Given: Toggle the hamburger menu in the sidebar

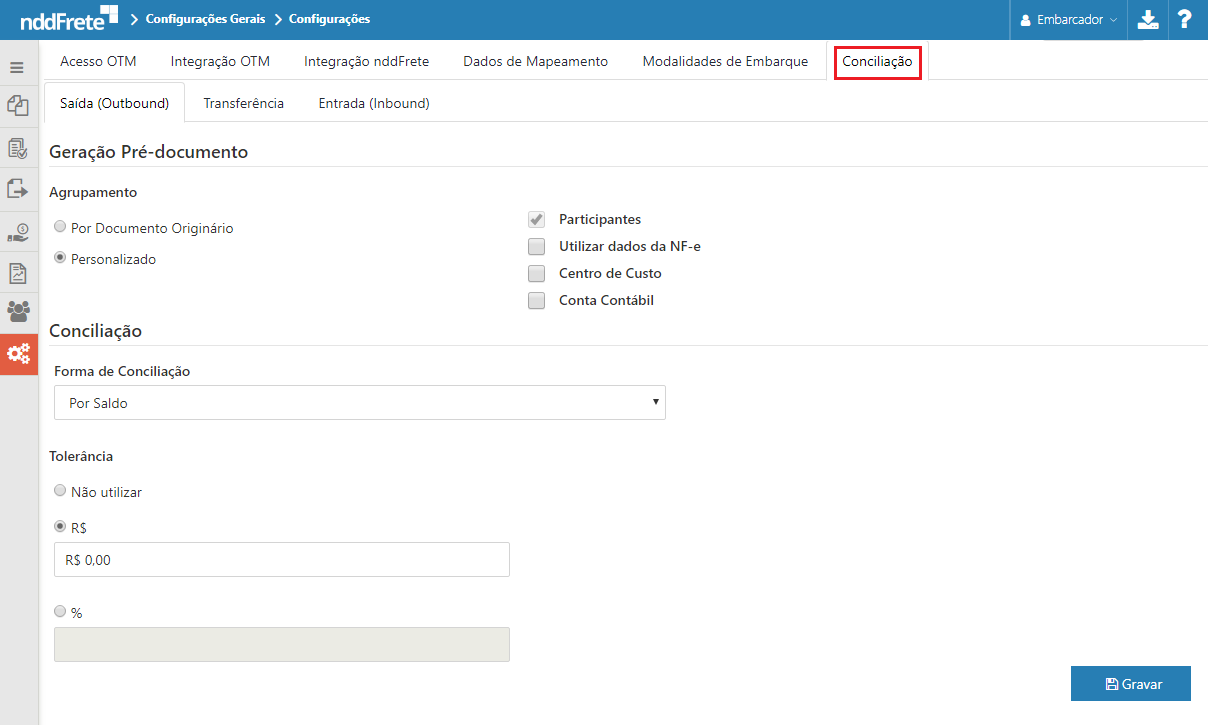Looking at the screenshot, I should pyautogui.click(x=17, y=68).
